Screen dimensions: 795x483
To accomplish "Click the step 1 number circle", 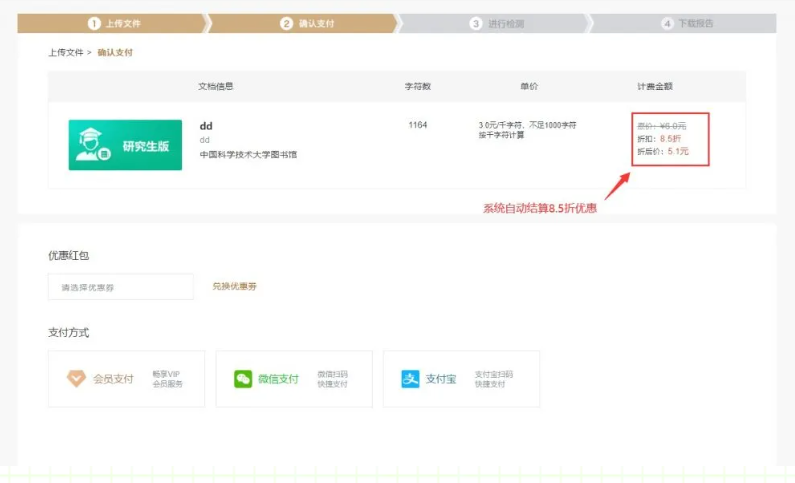I will coord(94,23).
